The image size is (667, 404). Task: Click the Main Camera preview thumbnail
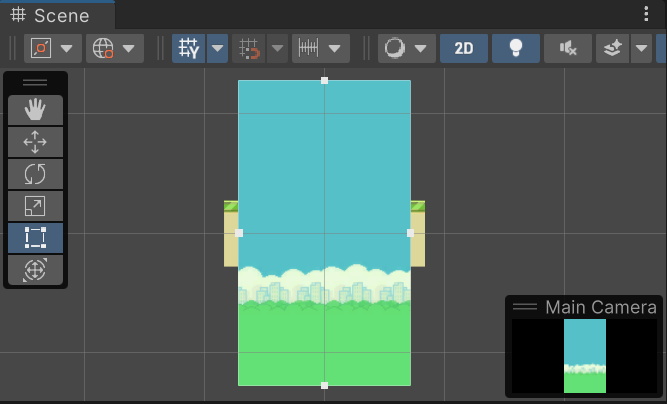click(584, 356)
